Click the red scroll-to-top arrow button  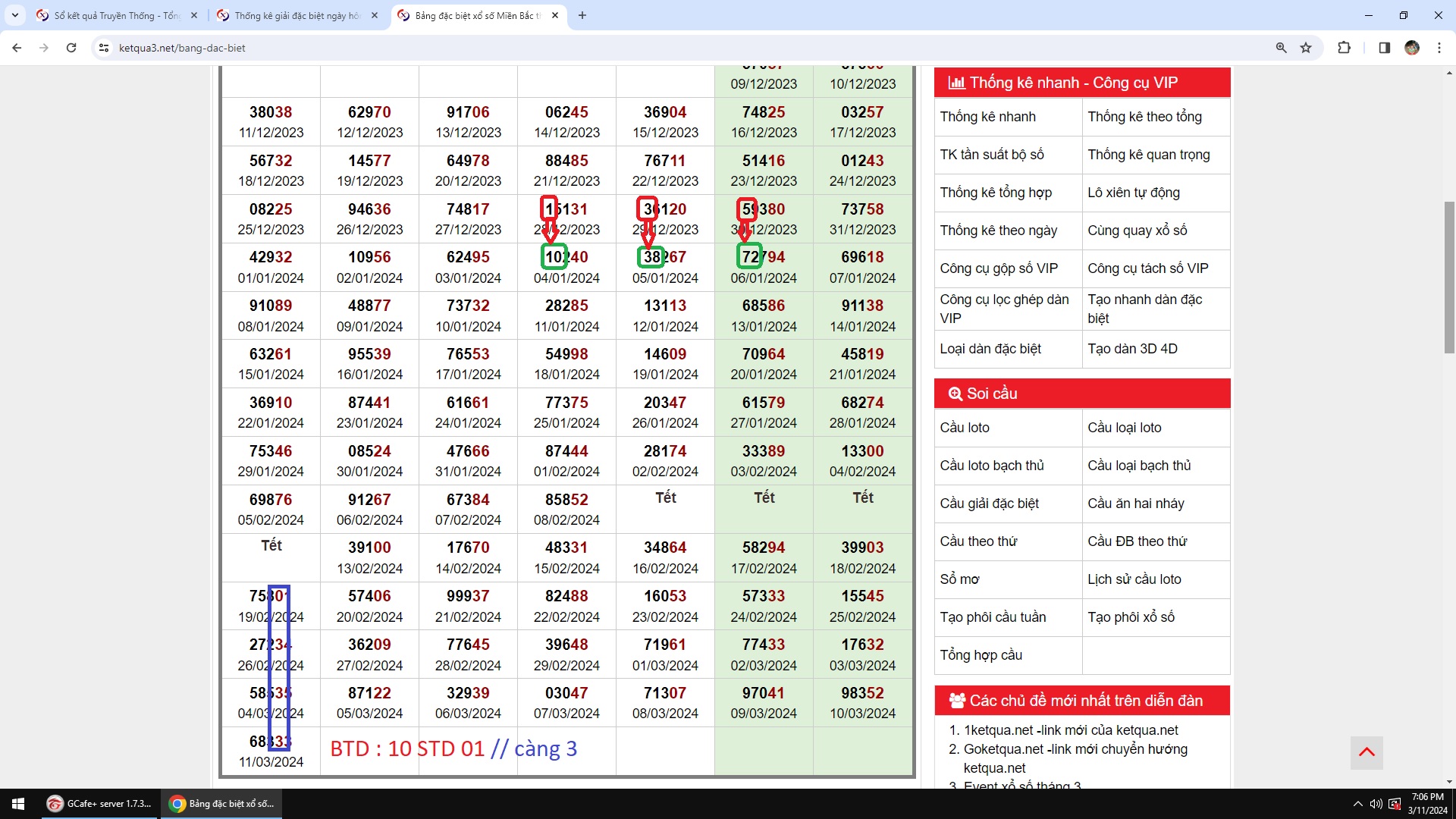click(1367, 752)
